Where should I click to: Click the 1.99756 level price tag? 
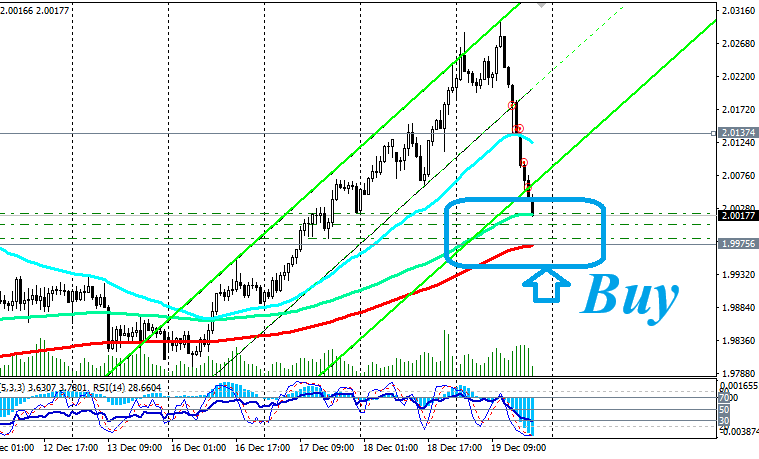[x=738, y=244]
